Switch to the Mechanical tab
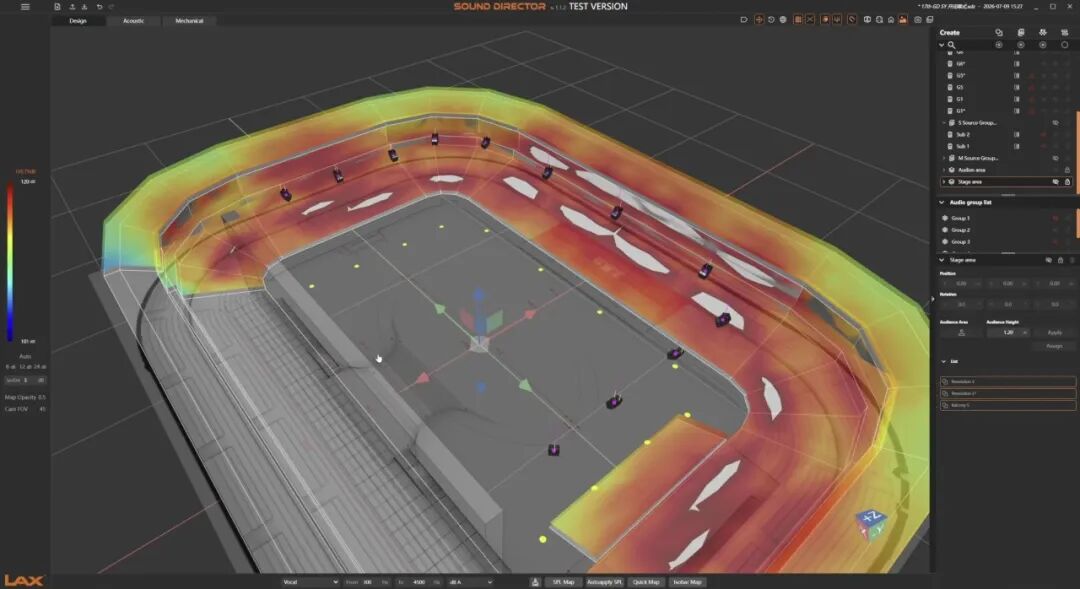Viewport: 1080px width, 589px height. tap(189, 21)
